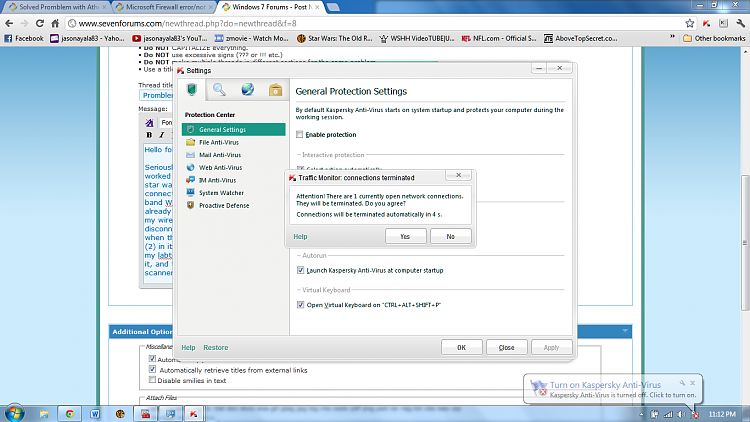Click the IM Anti-Virus chat icon
The image size is (750, 422).
pos(190,180)
